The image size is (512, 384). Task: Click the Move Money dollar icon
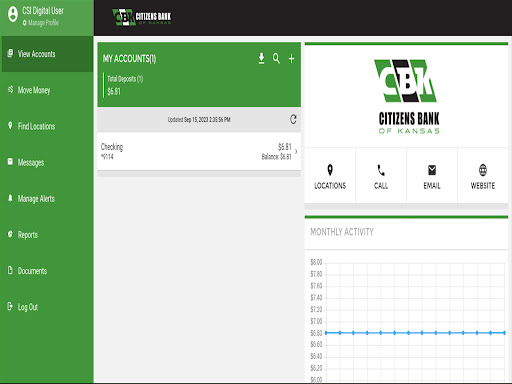10,89
